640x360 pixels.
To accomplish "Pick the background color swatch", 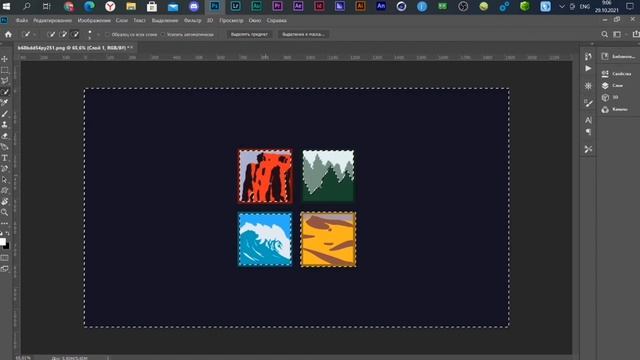I will pyautogui.click(x=7, y=246).
